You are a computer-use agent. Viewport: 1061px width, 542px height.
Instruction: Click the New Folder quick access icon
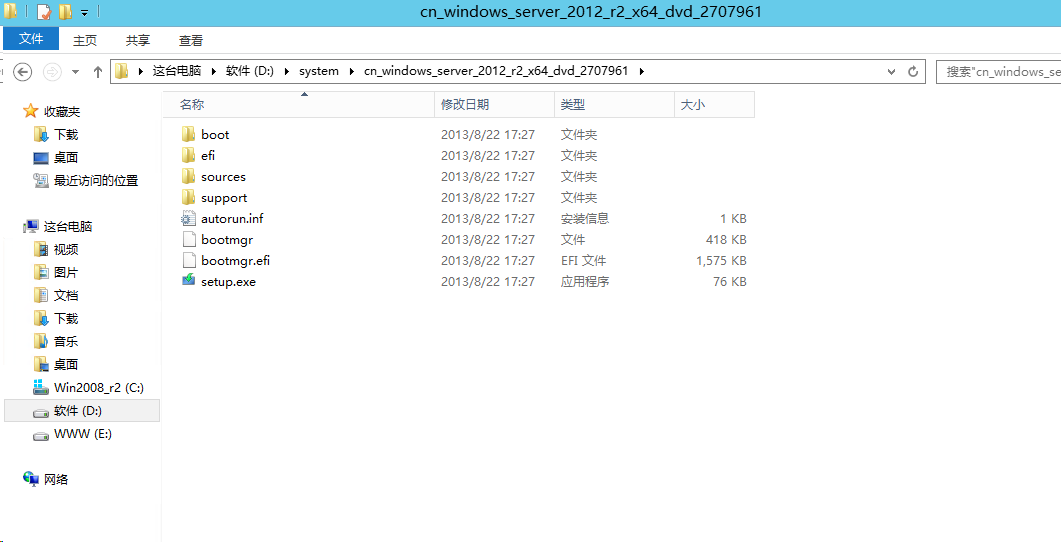pos(65,12)
